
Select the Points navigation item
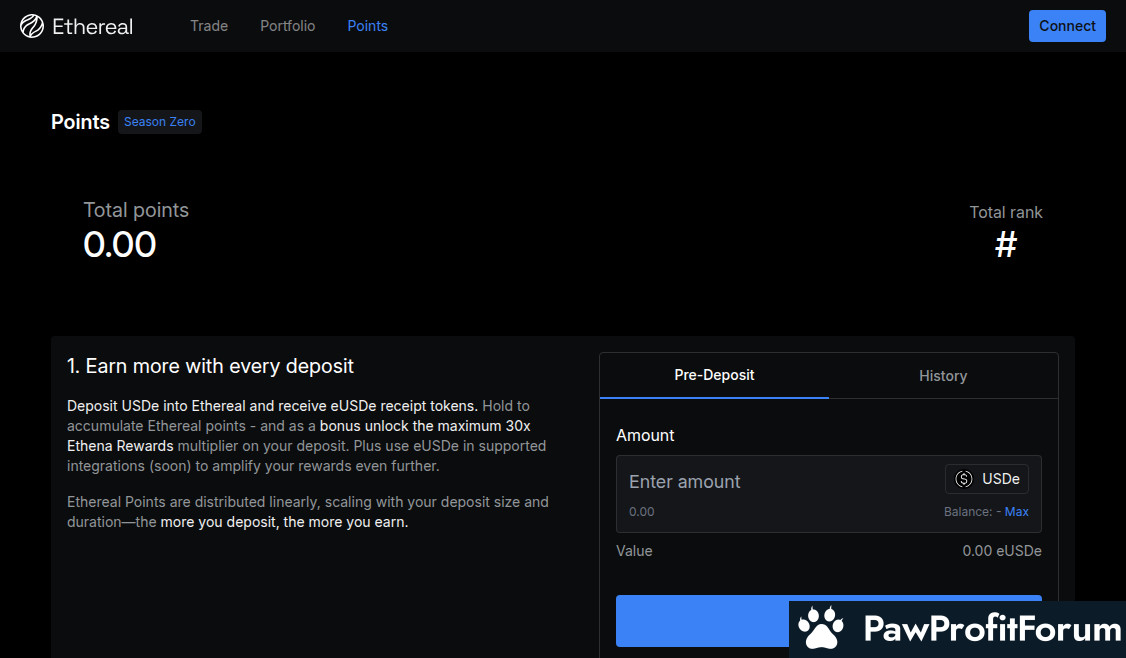click(x=367, y=26)
